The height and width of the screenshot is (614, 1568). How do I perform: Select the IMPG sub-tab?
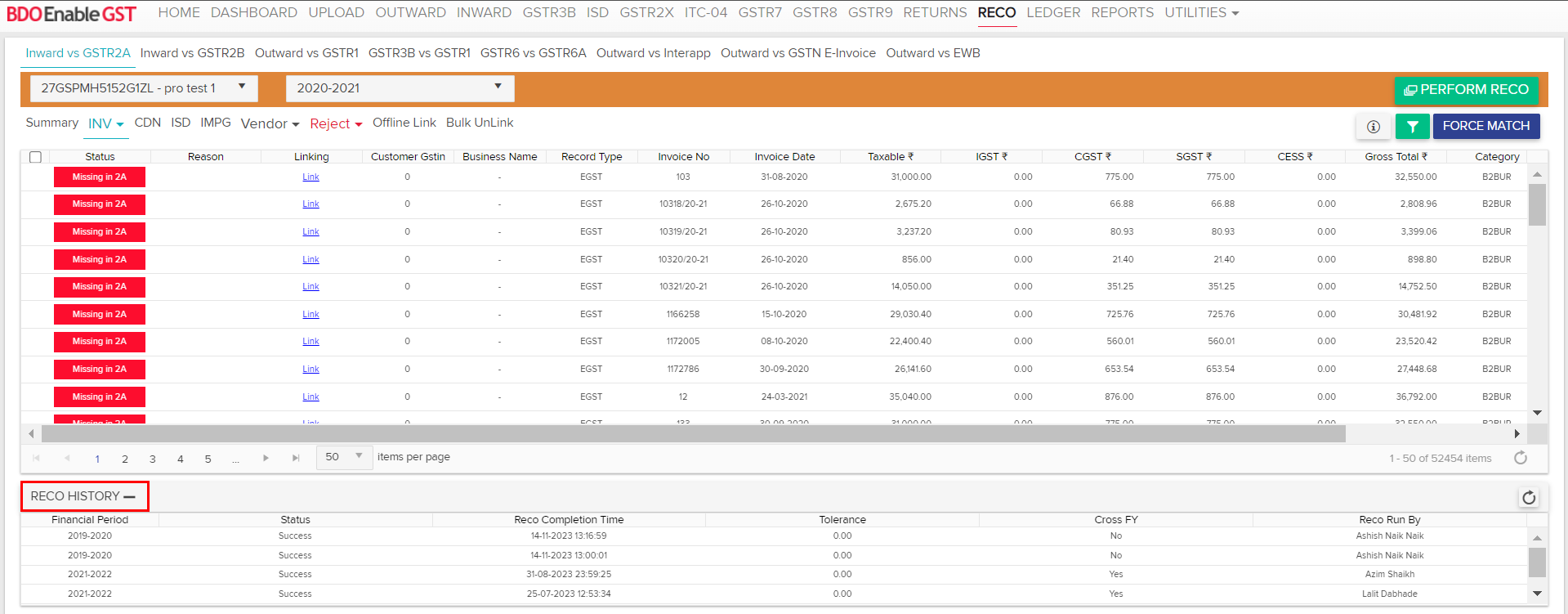(x=216, y=123)
